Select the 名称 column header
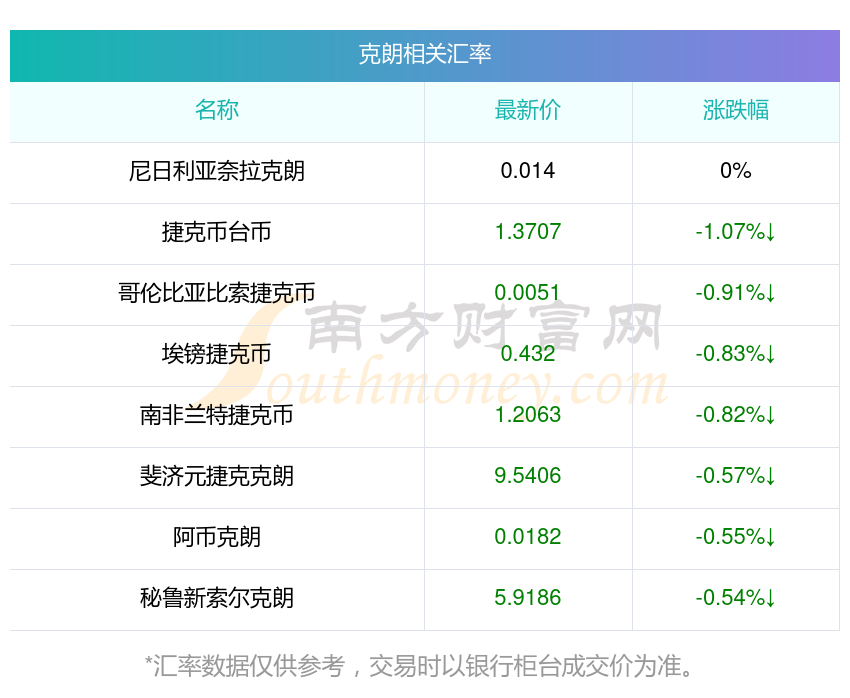Viewport: 850px width, 698px height. coord(217,110)
